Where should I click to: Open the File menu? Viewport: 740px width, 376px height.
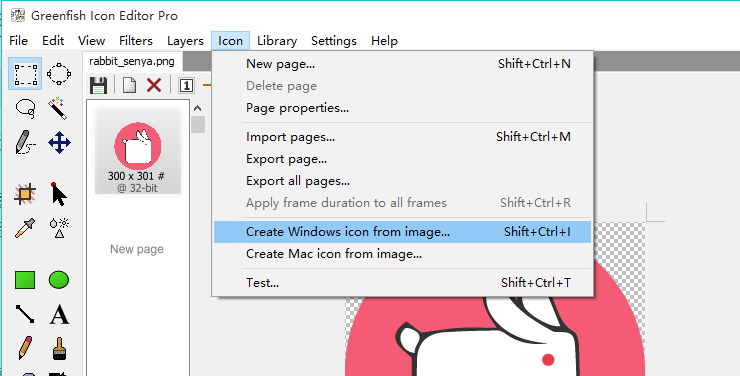(x=18, y=41)
